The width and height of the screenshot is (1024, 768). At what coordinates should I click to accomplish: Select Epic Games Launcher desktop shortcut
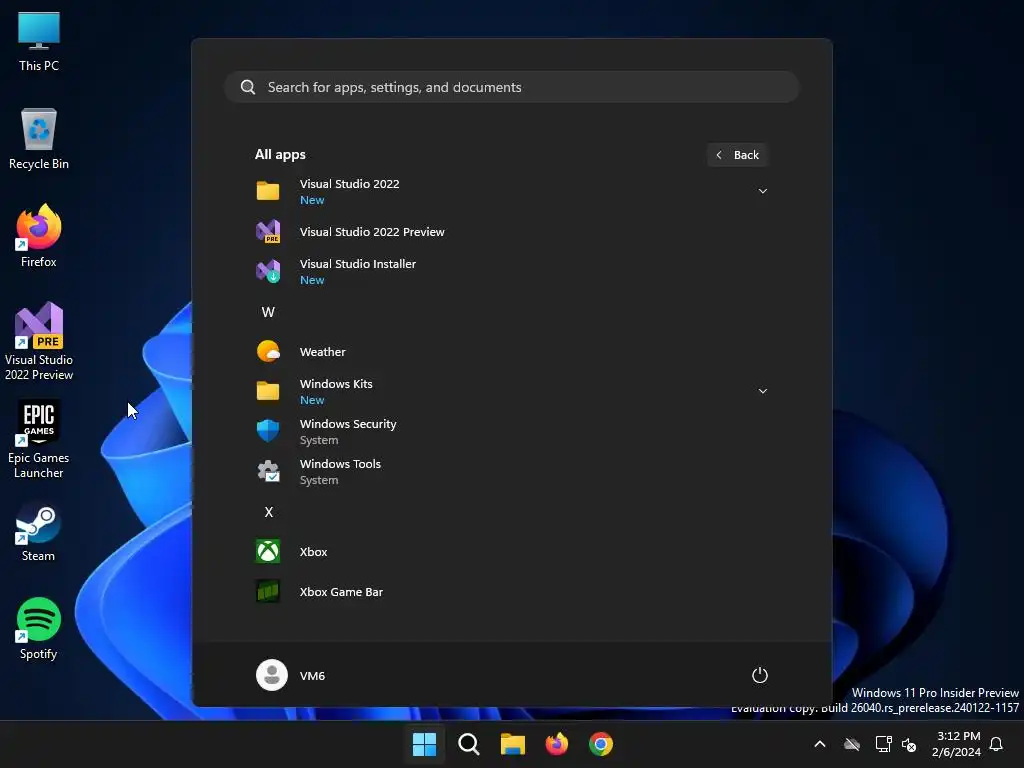(x=39, y=440)
